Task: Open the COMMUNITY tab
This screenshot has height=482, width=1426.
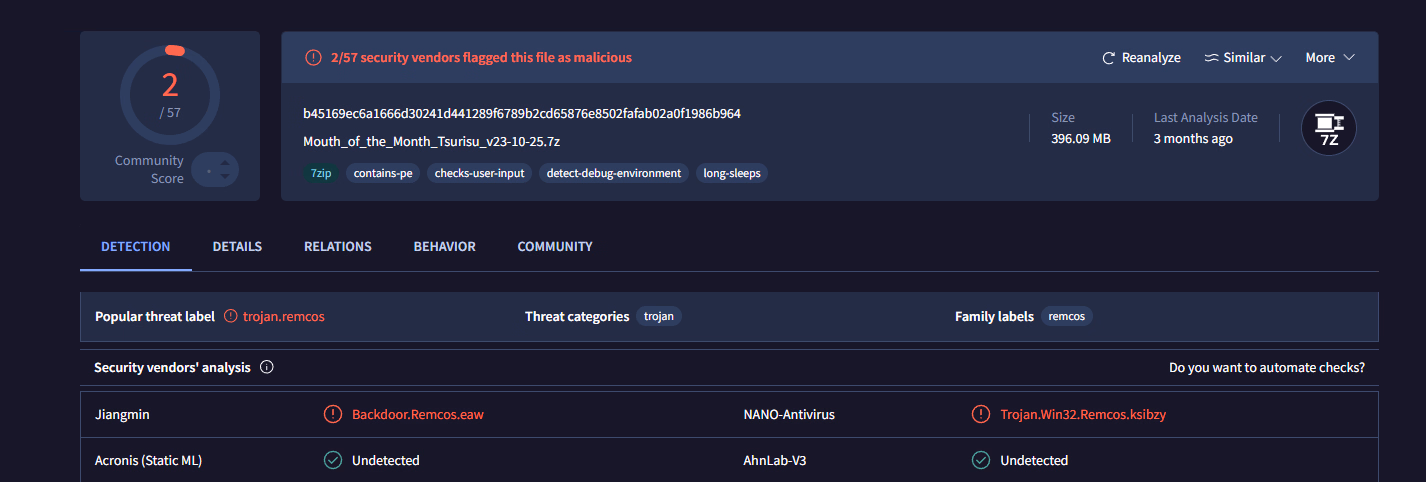Action: (x=555, y=246)
